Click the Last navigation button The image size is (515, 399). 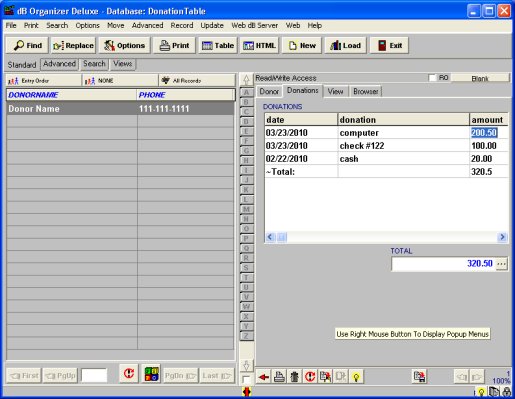(216, 376)
